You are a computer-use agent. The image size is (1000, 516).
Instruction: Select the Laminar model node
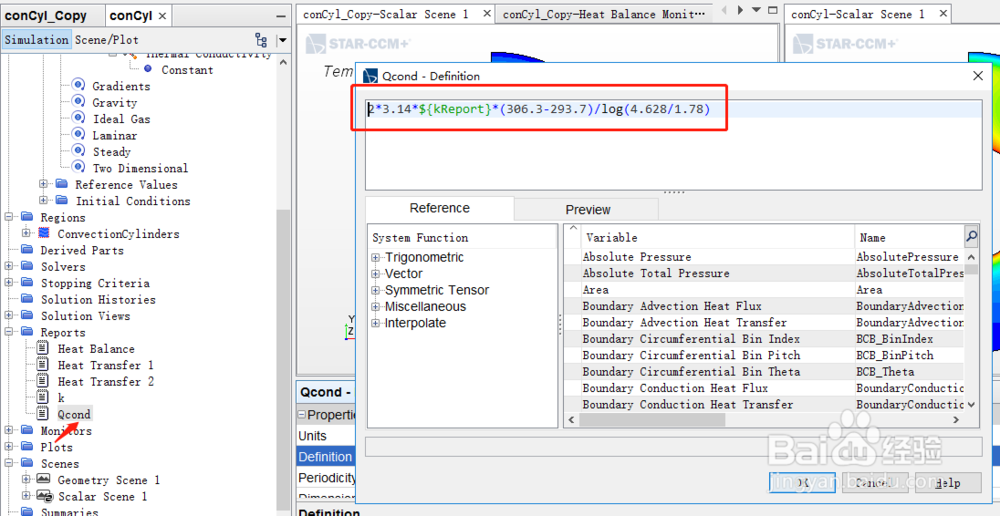pos(115,135)
